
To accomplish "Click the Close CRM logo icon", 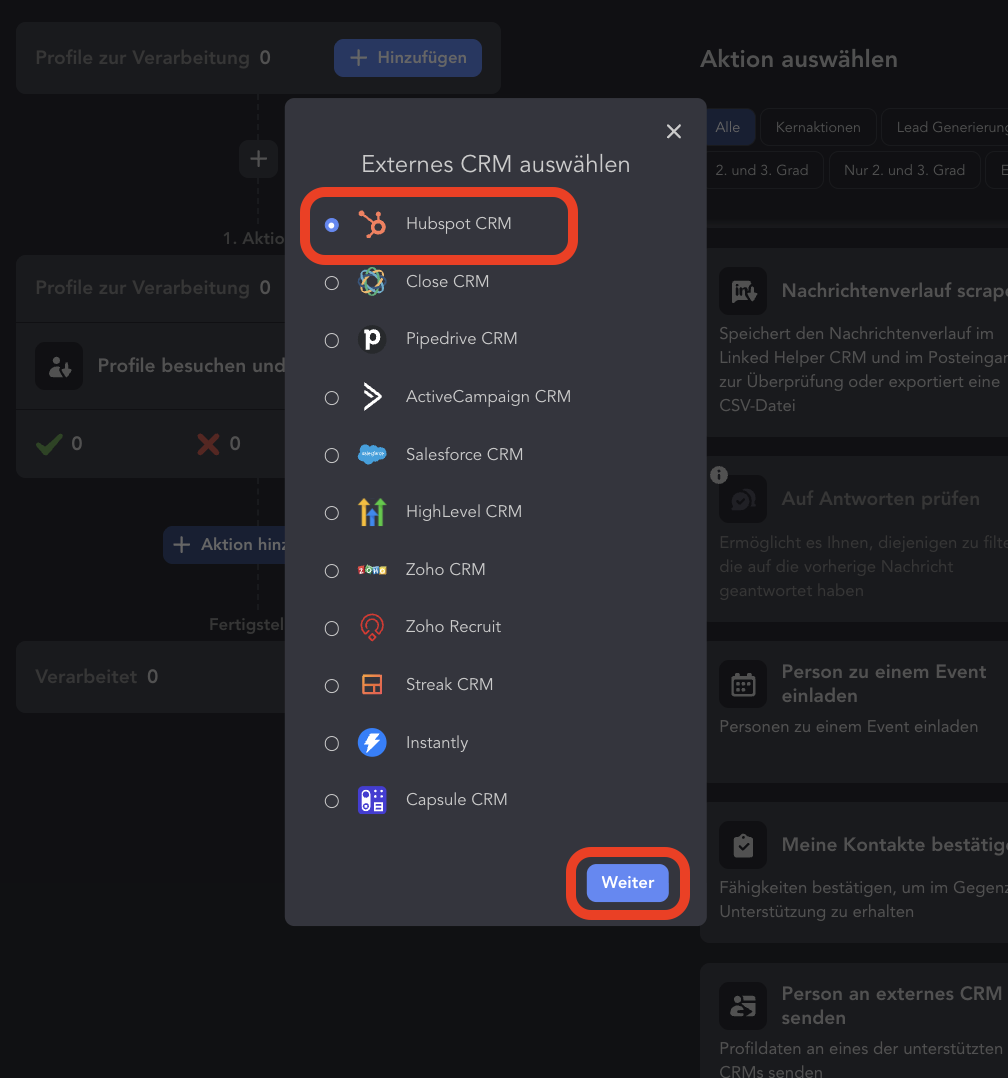I will (x=372, y=282).
